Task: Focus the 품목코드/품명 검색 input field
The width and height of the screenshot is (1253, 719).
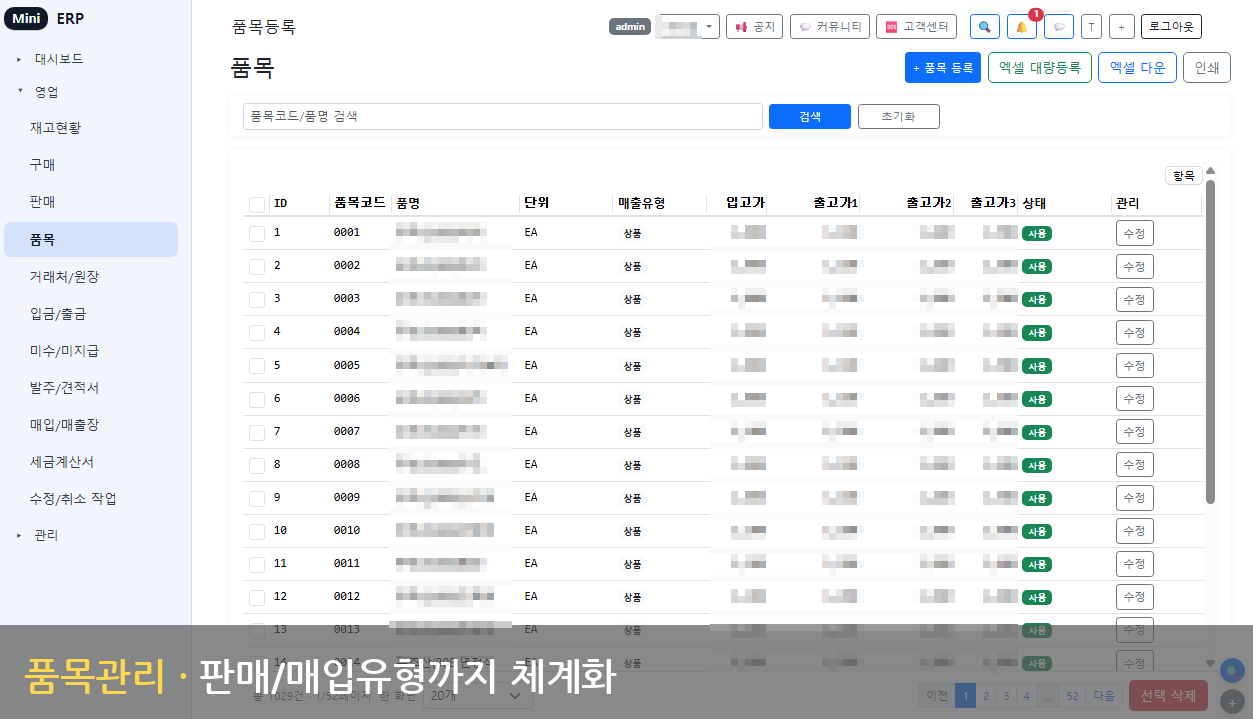Action: point(503,116)
